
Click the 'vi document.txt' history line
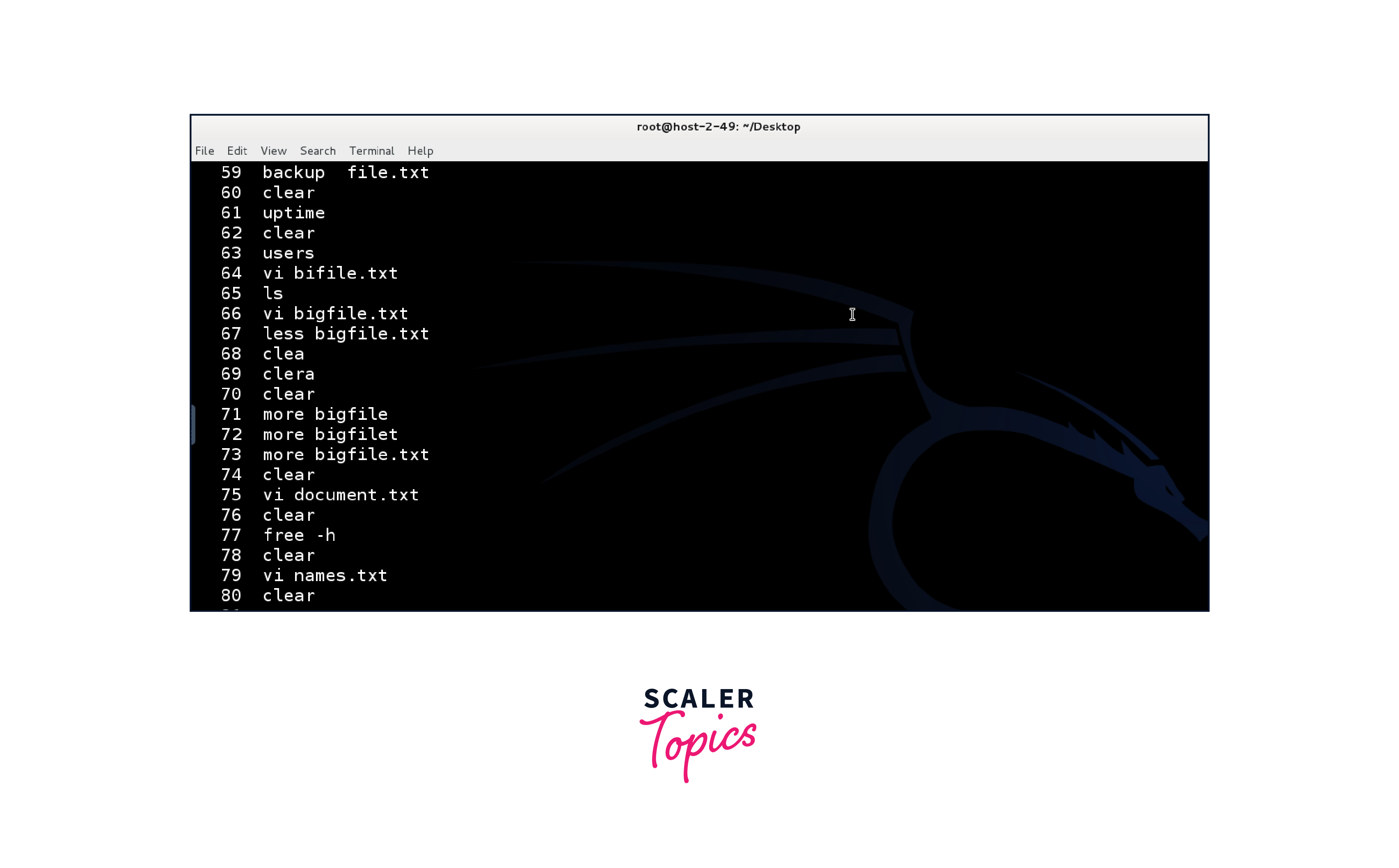coord(341,494)
